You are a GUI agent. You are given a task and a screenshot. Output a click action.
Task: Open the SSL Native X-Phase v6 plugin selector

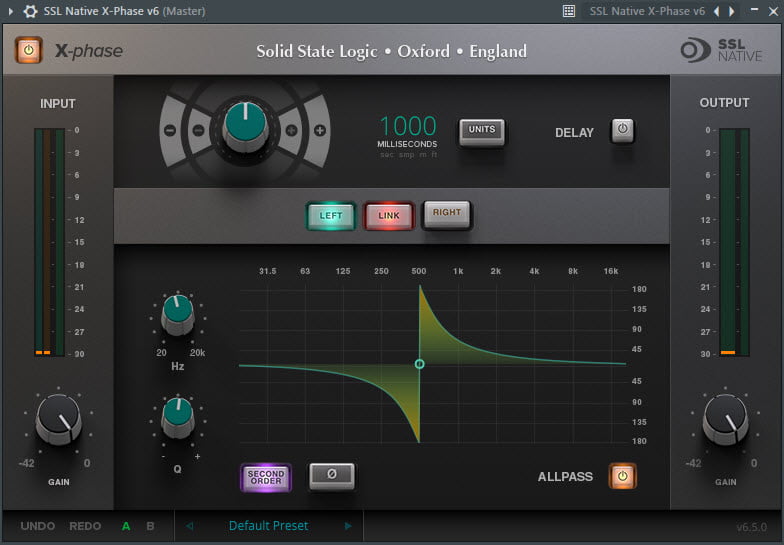tap(646, 11)
